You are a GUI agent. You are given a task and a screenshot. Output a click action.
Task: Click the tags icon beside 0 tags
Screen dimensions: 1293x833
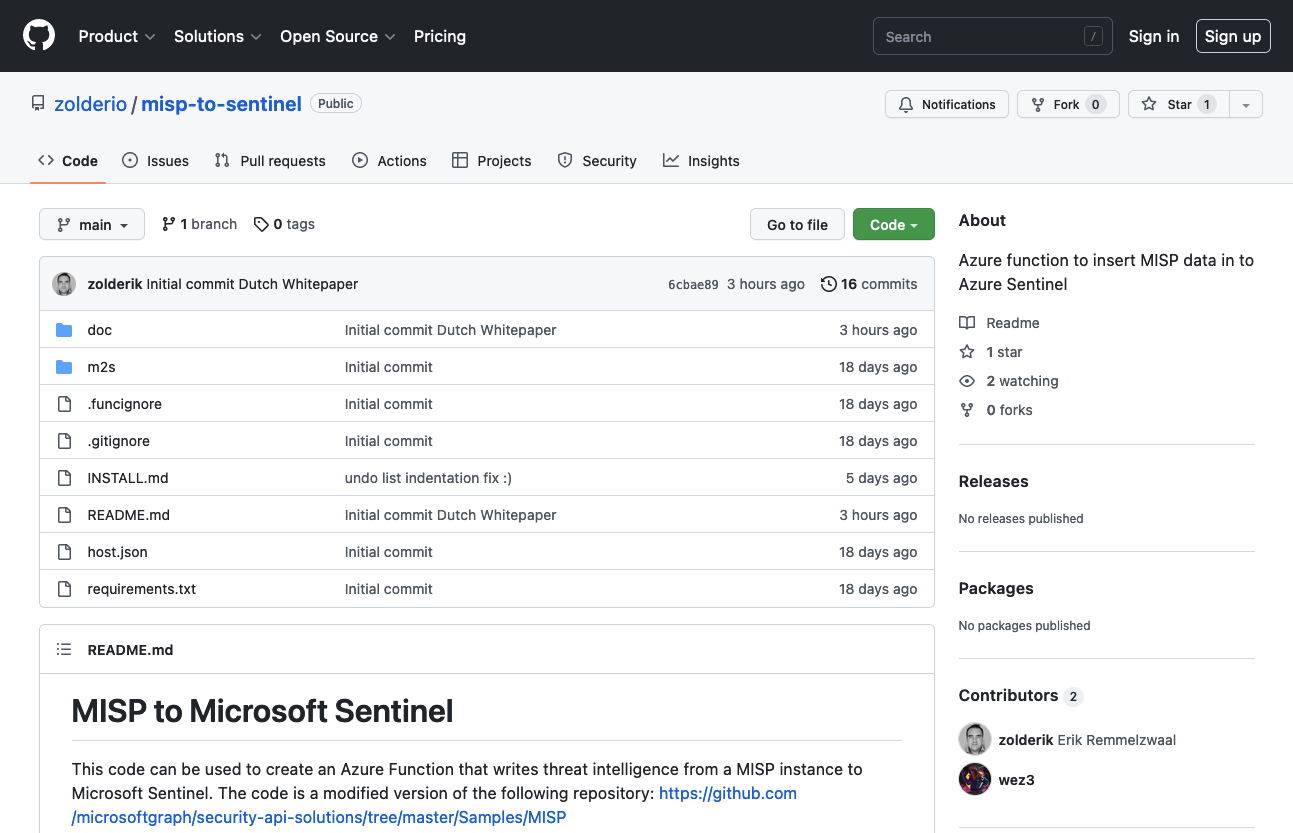[x=261, y=225]
